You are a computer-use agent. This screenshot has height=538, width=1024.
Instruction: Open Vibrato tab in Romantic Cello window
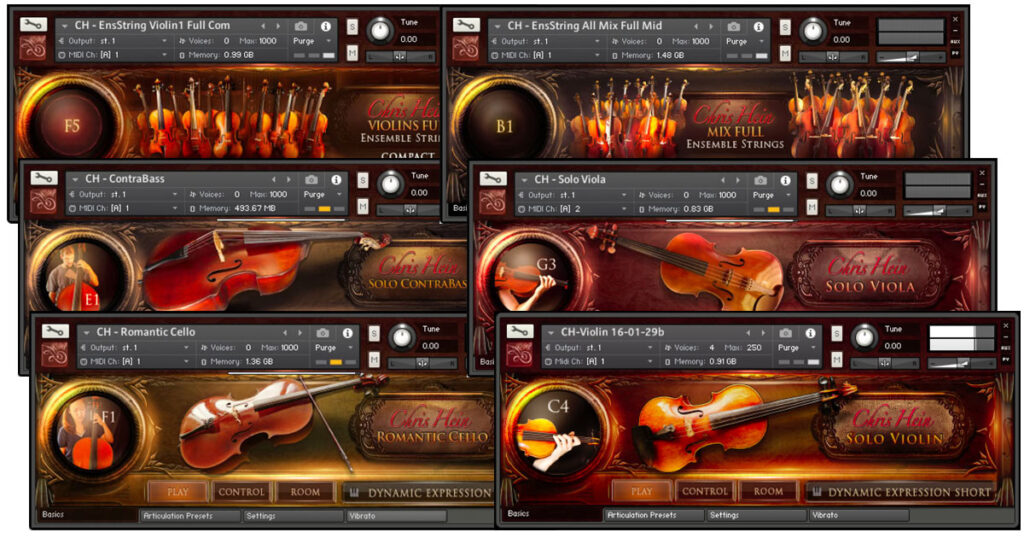click(x=396, y=516)
